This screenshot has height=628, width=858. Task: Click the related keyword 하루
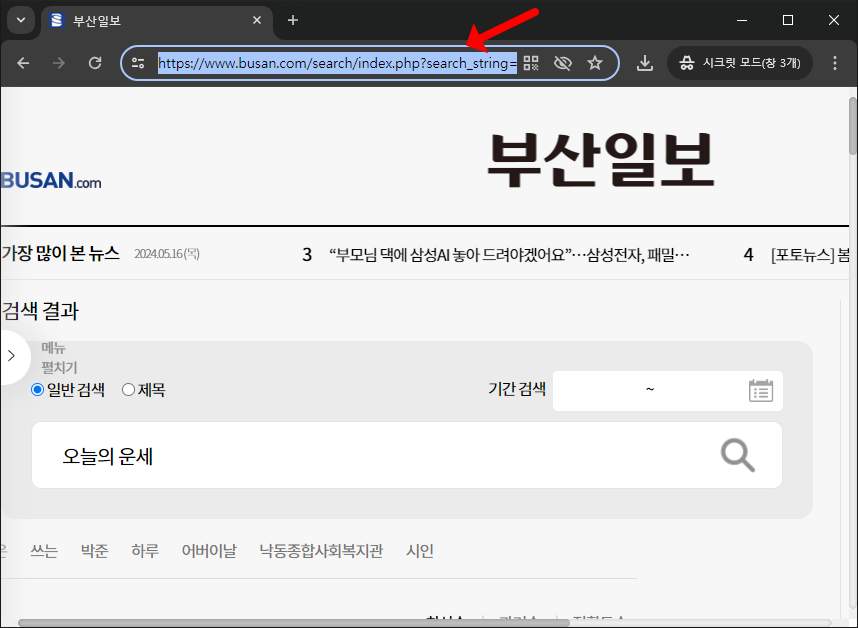(145, 550)
